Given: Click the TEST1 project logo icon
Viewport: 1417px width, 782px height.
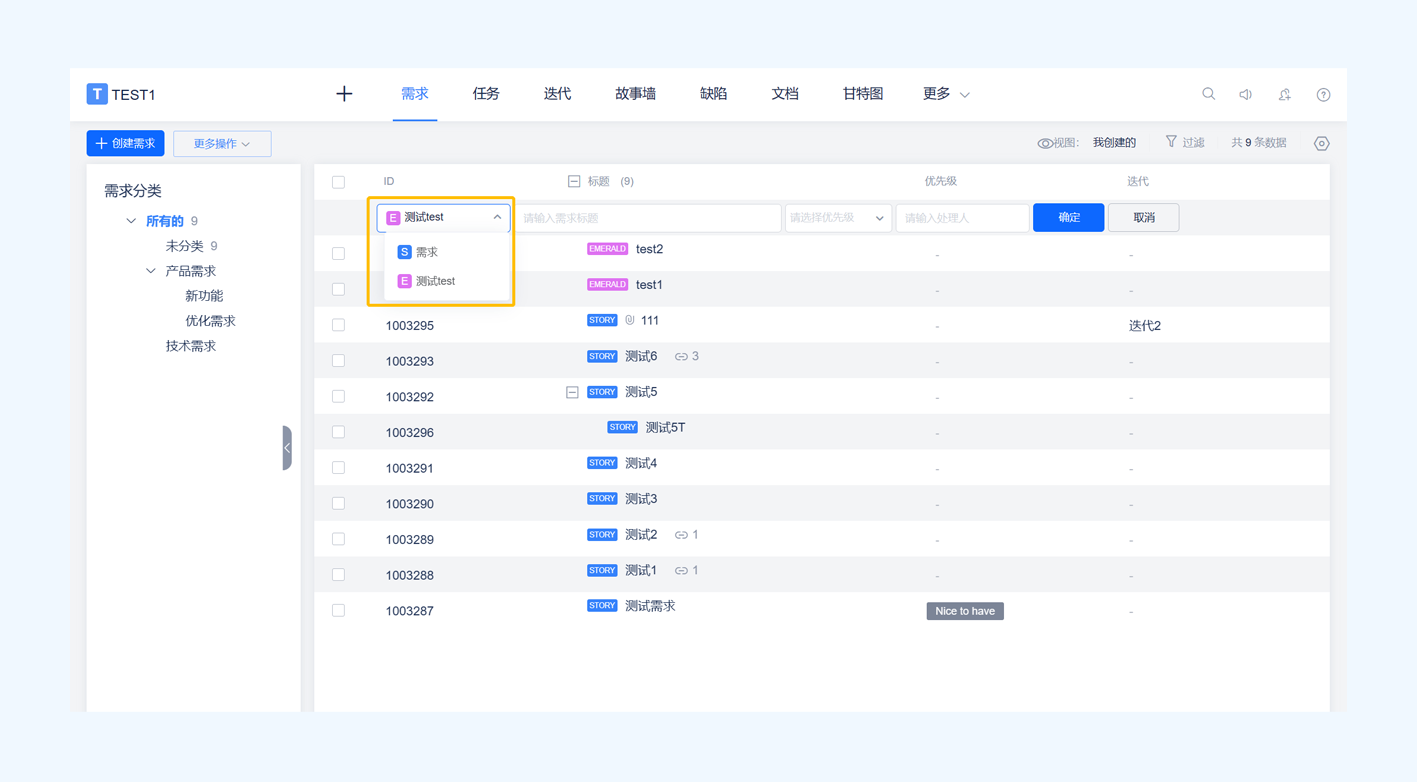Looking at the screenshot, I should (x=97, y=94).
